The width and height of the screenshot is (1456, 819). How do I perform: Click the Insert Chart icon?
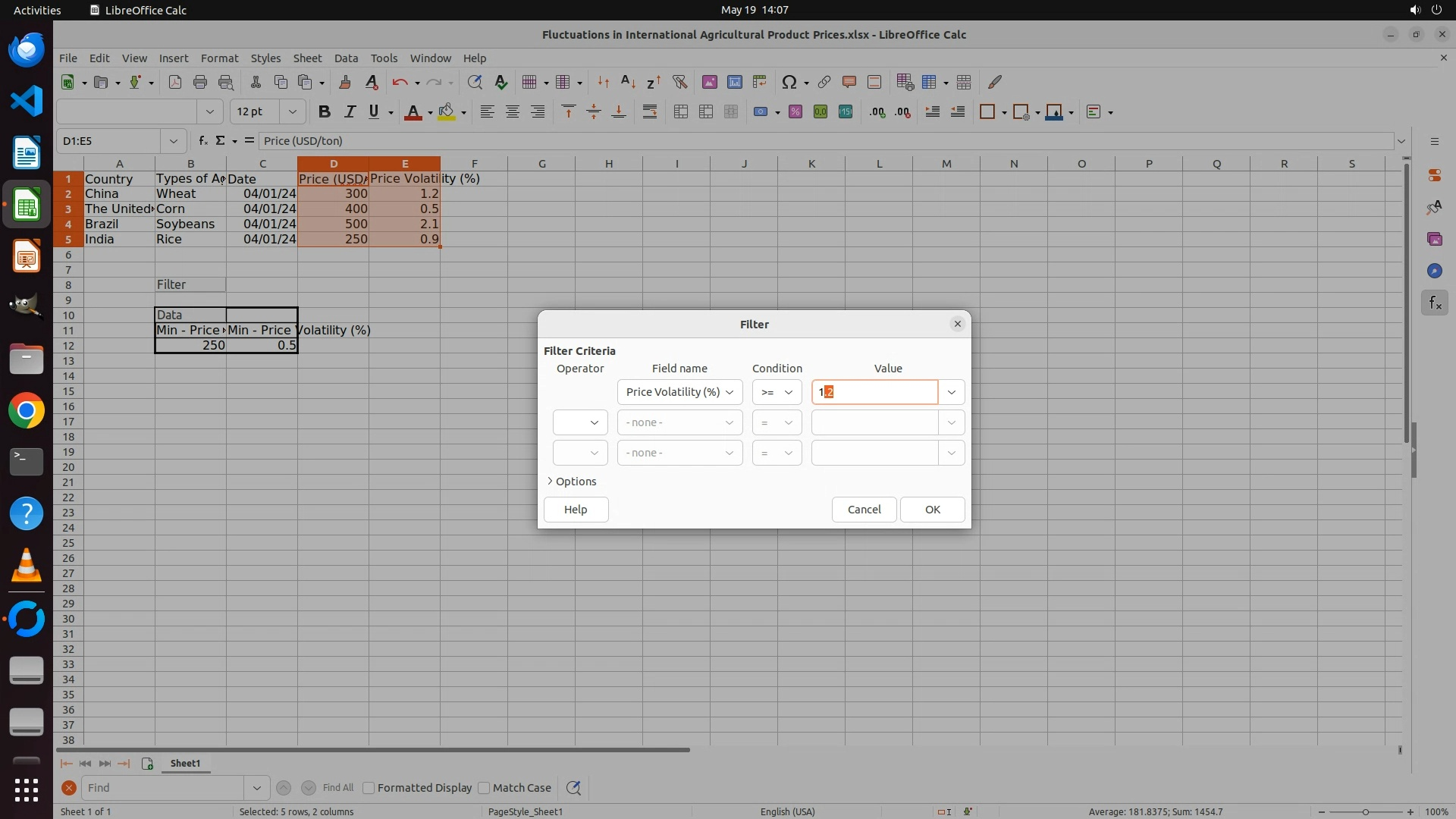[734, 82]
